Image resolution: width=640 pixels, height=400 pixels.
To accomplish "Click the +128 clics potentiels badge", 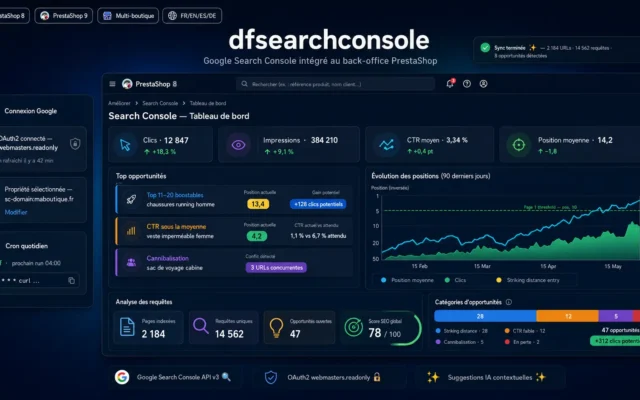I will pos(318,204).
